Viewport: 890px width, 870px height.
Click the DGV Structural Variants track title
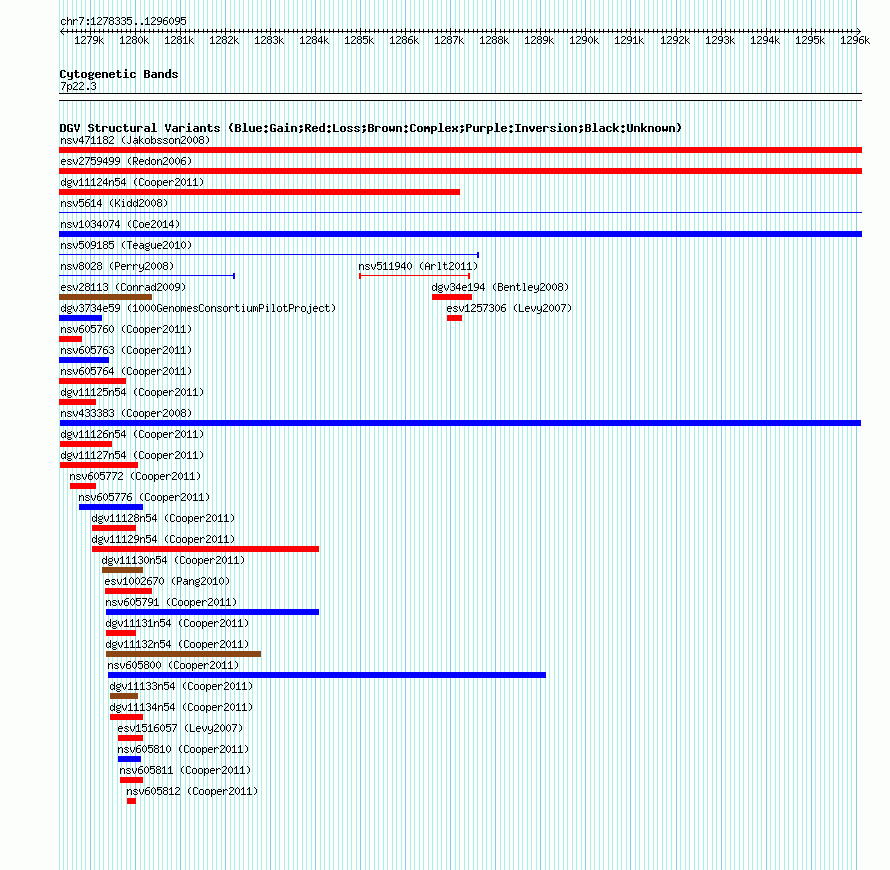point(371,128)
